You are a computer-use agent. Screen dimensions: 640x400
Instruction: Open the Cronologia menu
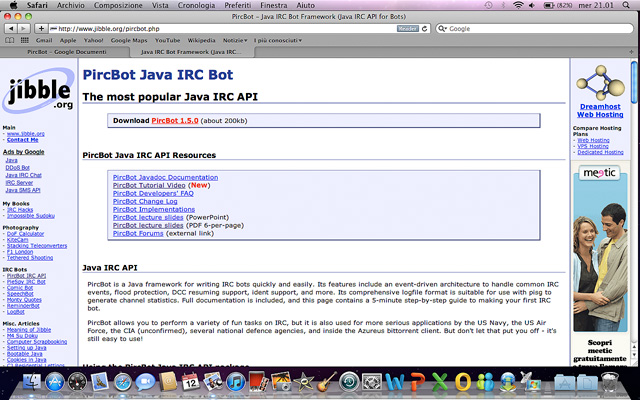click(x=196, y=5)
